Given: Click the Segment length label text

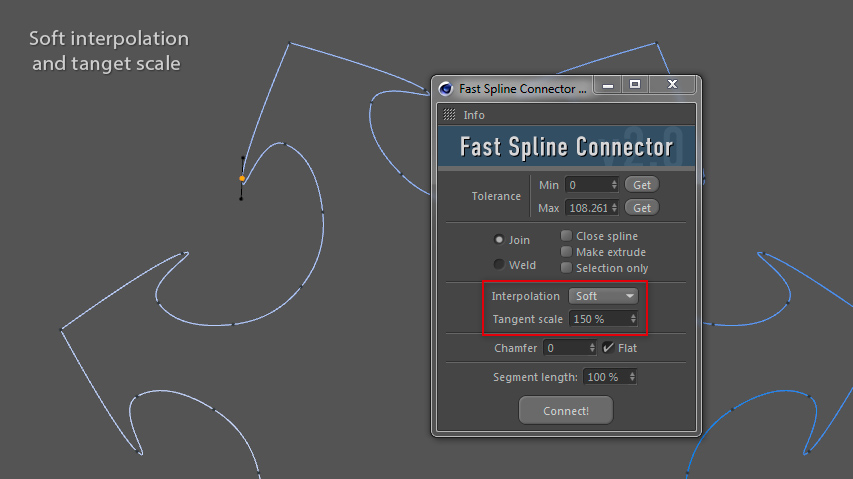Looking at the screenshot, I should (x=535, y=377).
